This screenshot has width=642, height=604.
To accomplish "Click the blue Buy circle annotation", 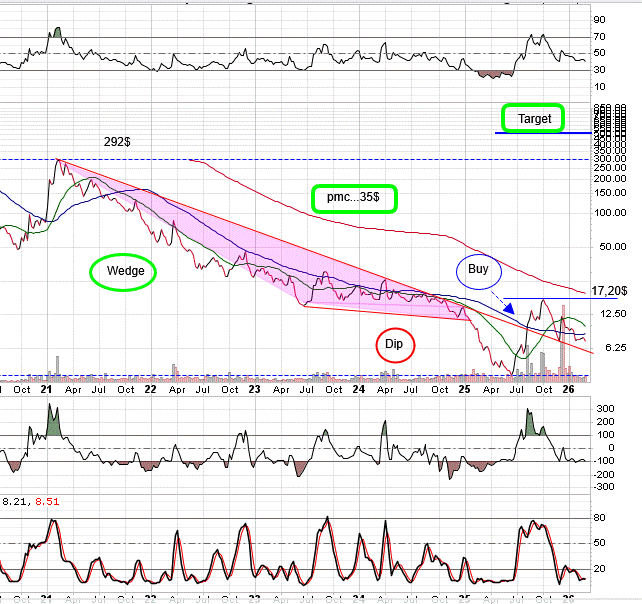I will pyautogui.click(x=478, y=269).
